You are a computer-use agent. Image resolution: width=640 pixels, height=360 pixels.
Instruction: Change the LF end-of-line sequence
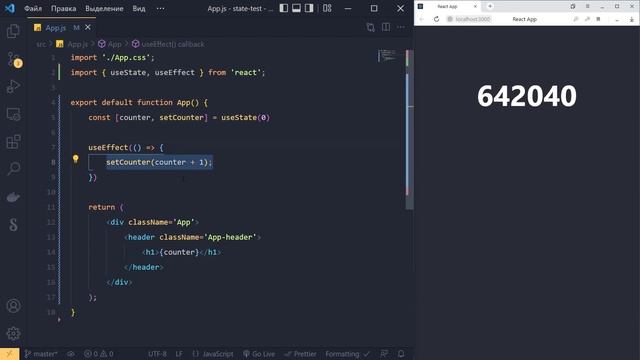[179, 354]
